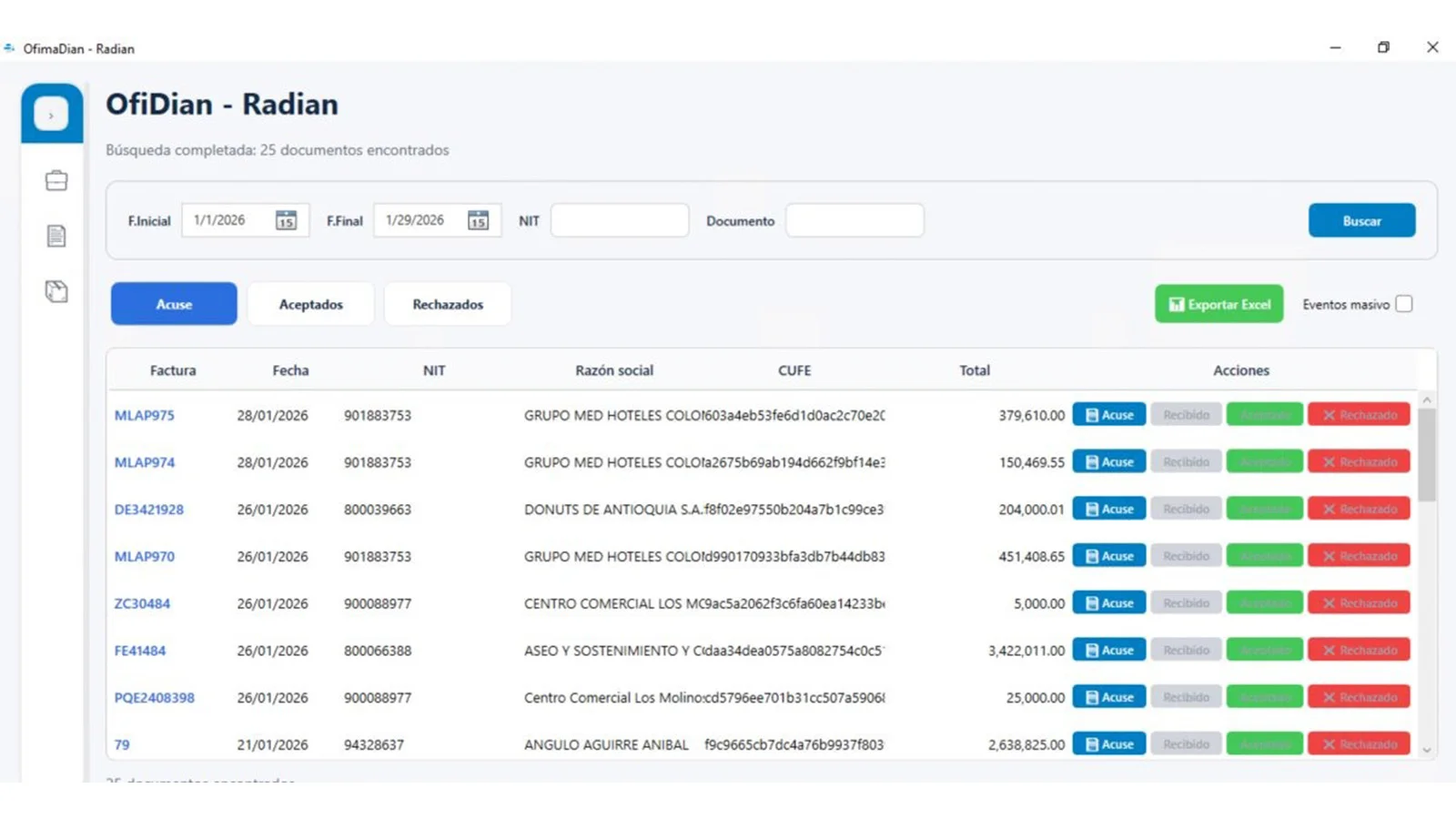1456x819 pixels.
Task: Click the briefcase icon in the sidebar
Action: coord(56,180)
